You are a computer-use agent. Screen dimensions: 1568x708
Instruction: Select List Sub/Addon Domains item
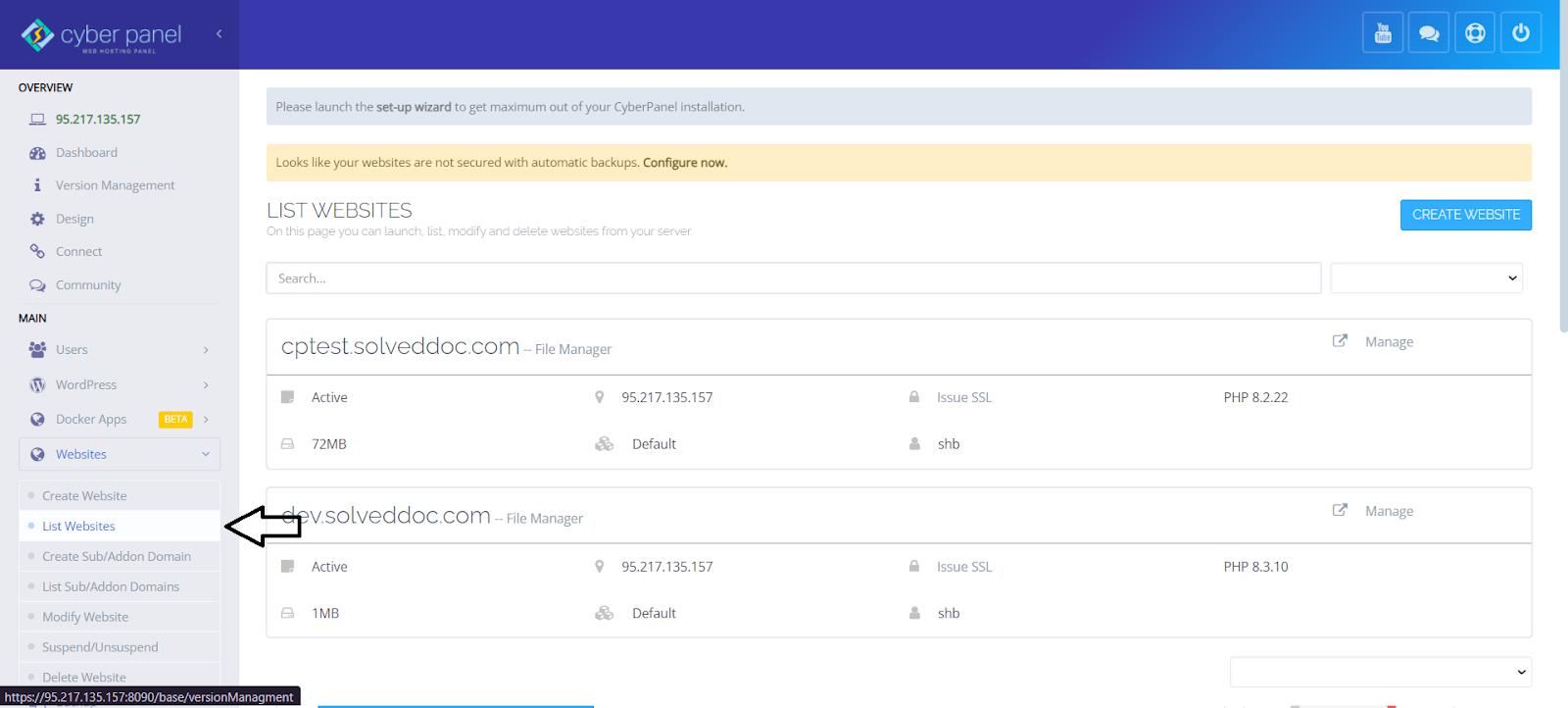(111, 587)
